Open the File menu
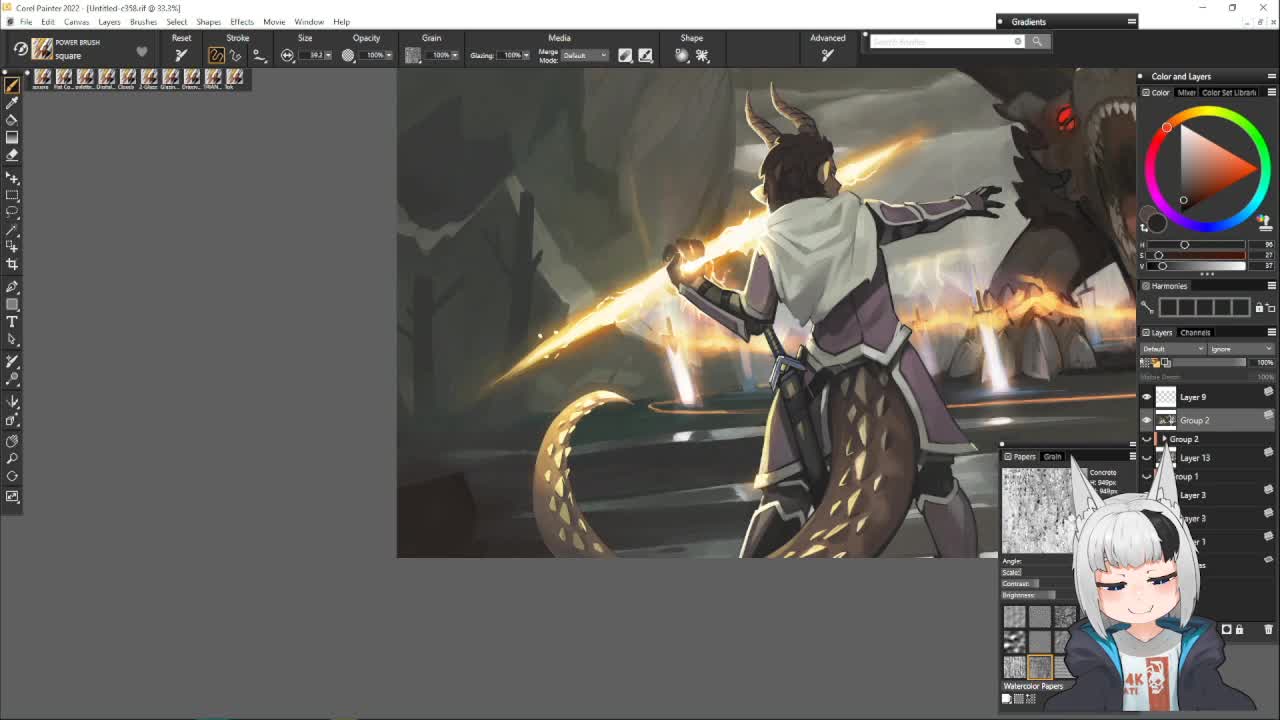This screenshot has height=720, width=1280. (26, 22)
